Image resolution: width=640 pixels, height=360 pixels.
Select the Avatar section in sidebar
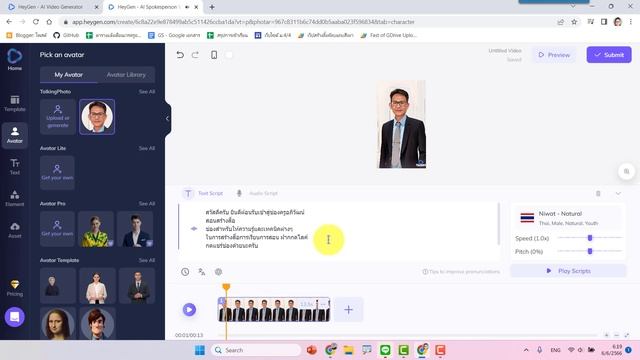[x=15, y=135]
